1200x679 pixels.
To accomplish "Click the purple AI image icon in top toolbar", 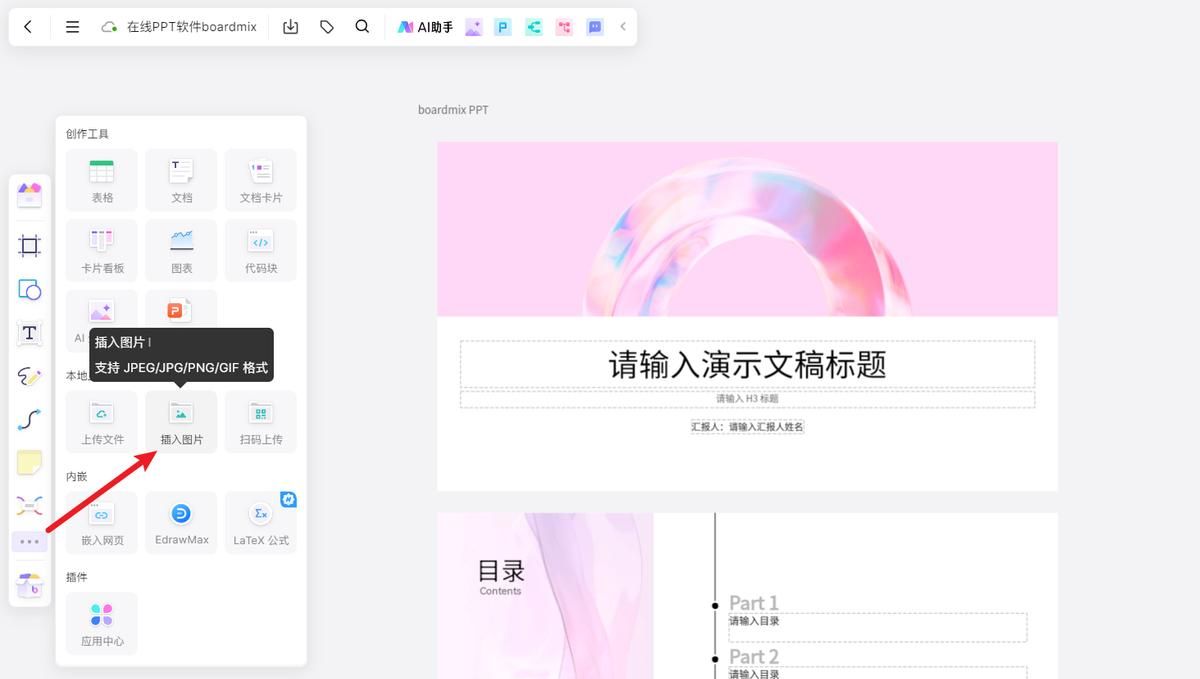I will pyautogui.click(x=474, y=27).
